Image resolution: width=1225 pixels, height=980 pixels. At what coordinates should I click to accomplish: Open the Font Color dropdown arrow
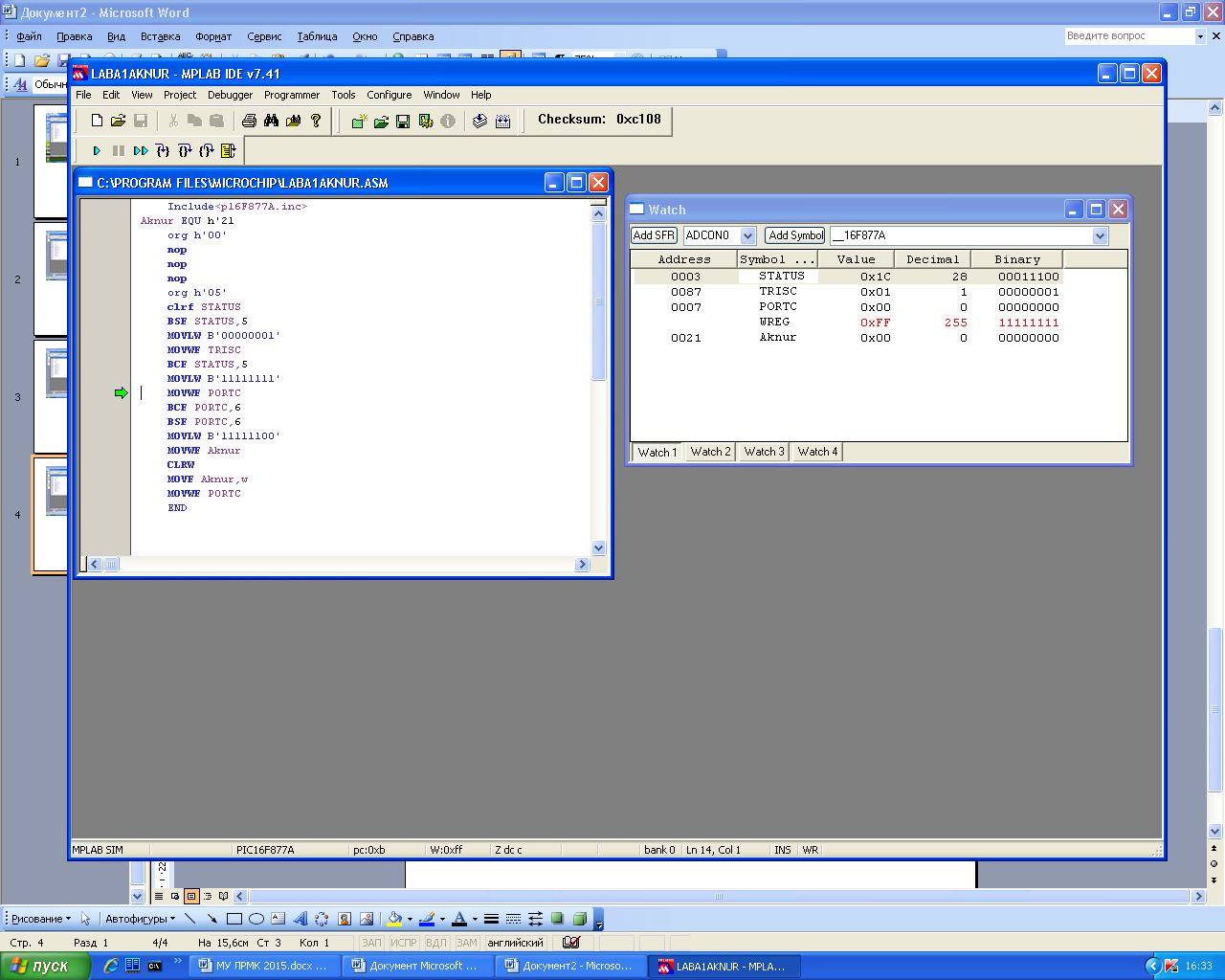(x=475, y=919)
